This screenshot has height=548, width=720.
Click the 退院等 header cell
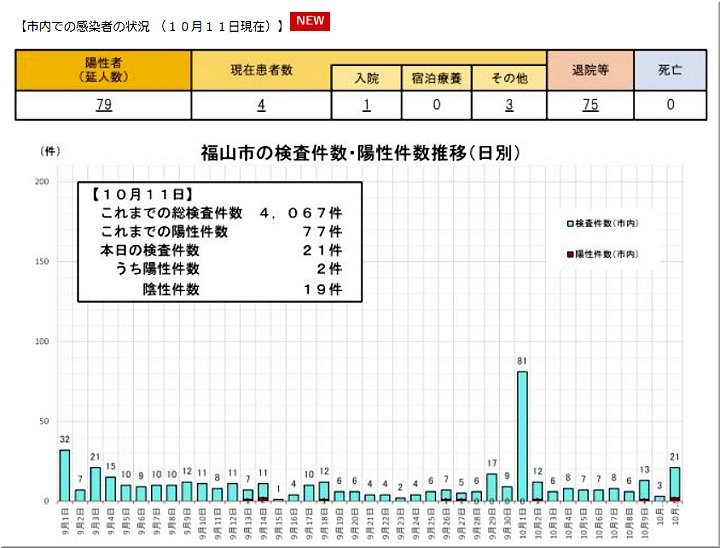(x=591, y=69)
